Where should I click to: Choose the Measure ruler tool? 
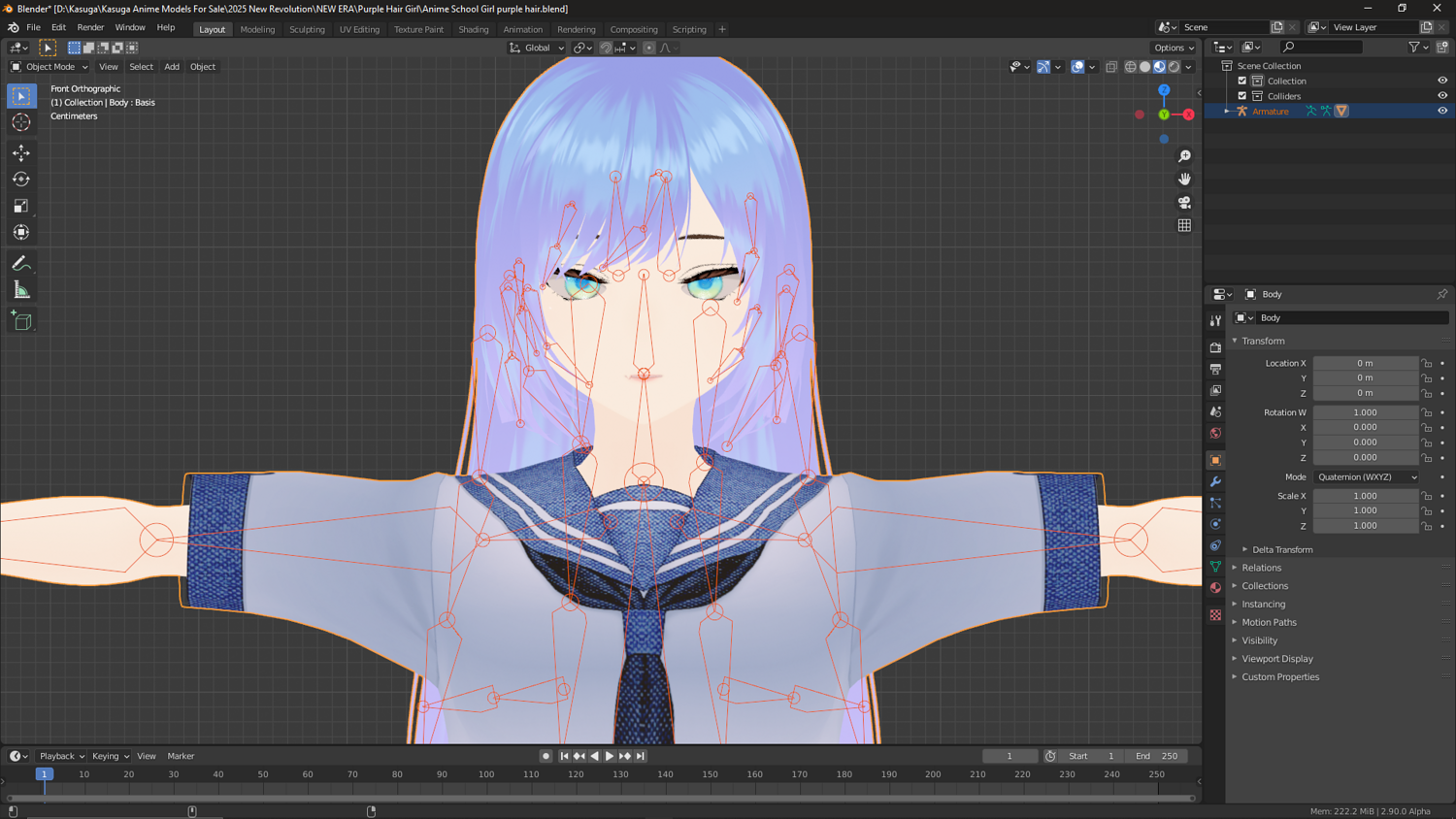pyautogui.click(x=21, y=289)
